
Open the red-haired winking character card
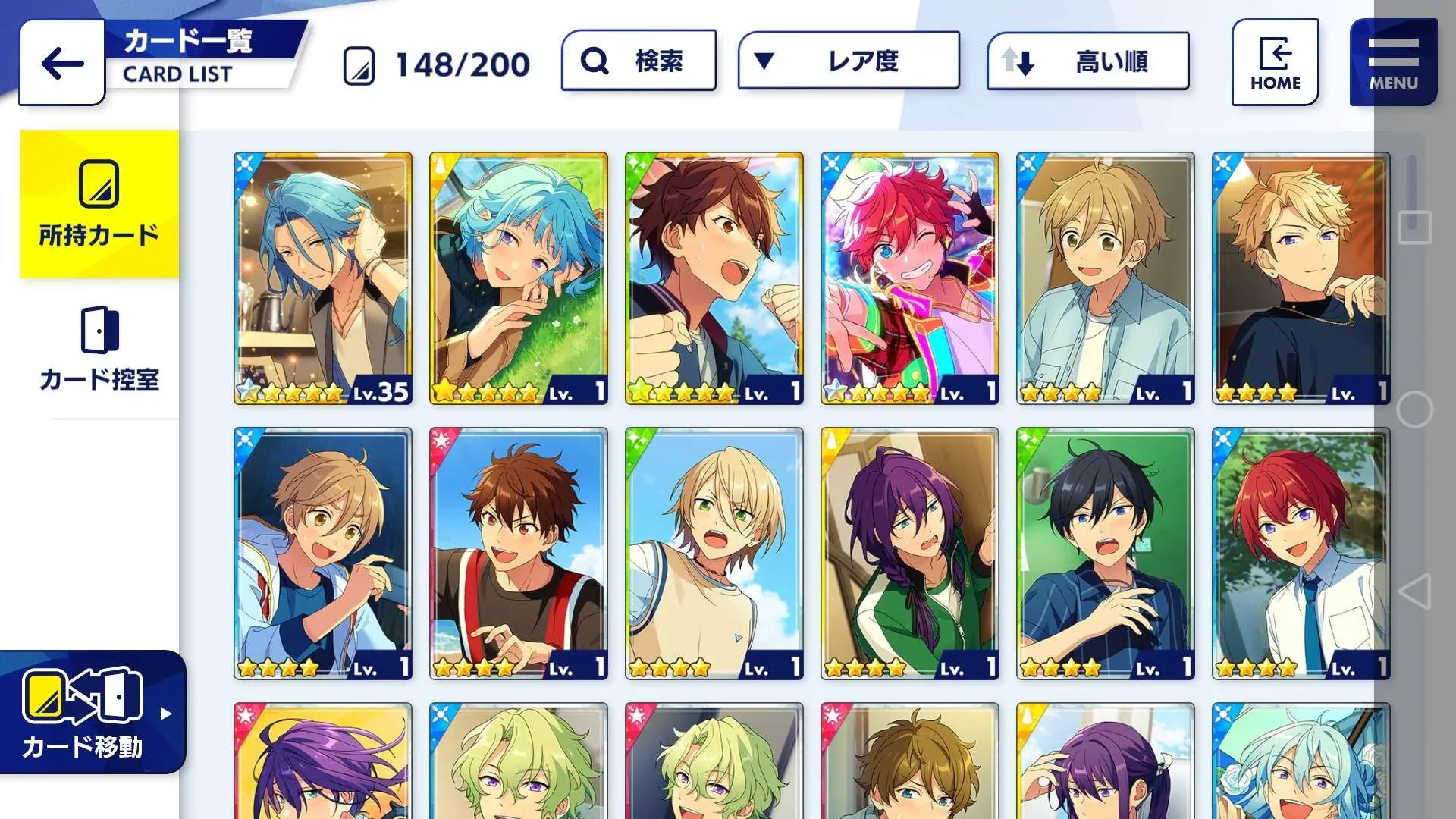click(x=909, y=278)
